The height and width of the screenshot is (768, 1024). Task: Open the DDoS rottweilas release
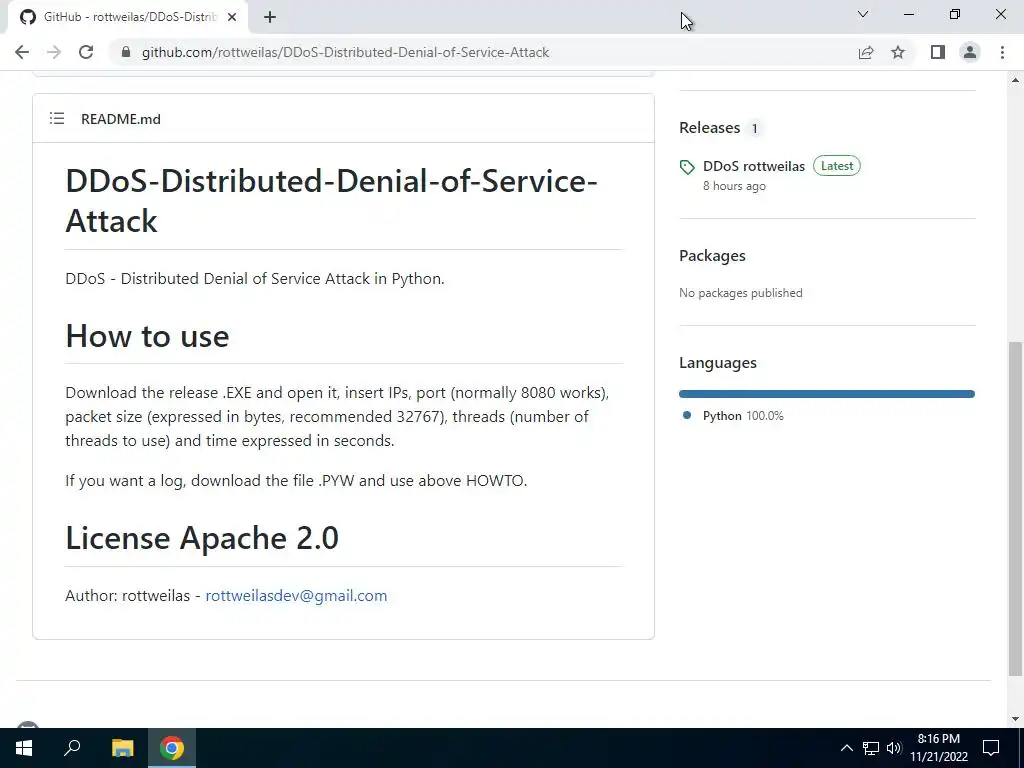tap(754, 166)
